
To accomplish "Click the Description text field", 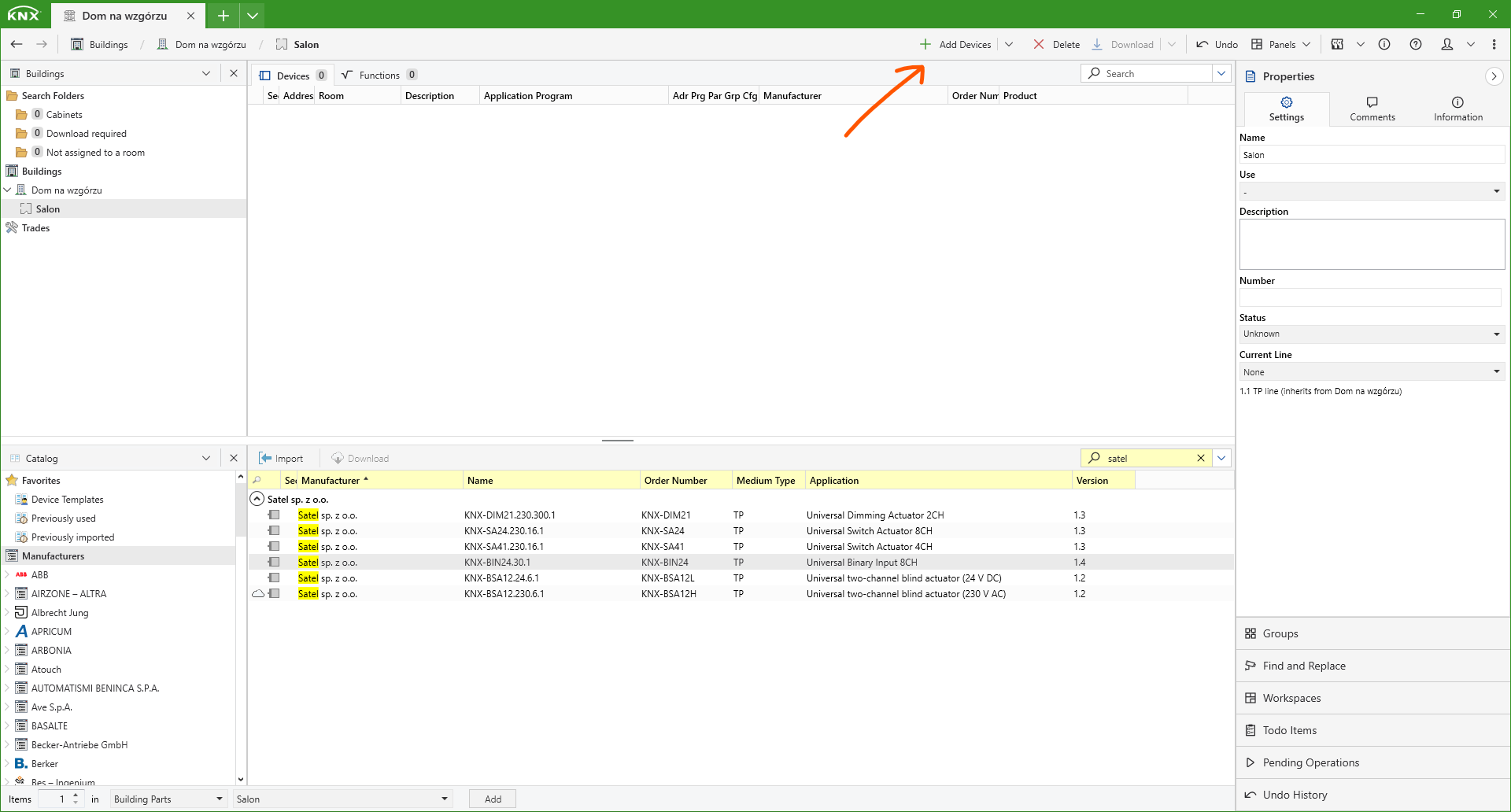I will tap(1371, 244).
